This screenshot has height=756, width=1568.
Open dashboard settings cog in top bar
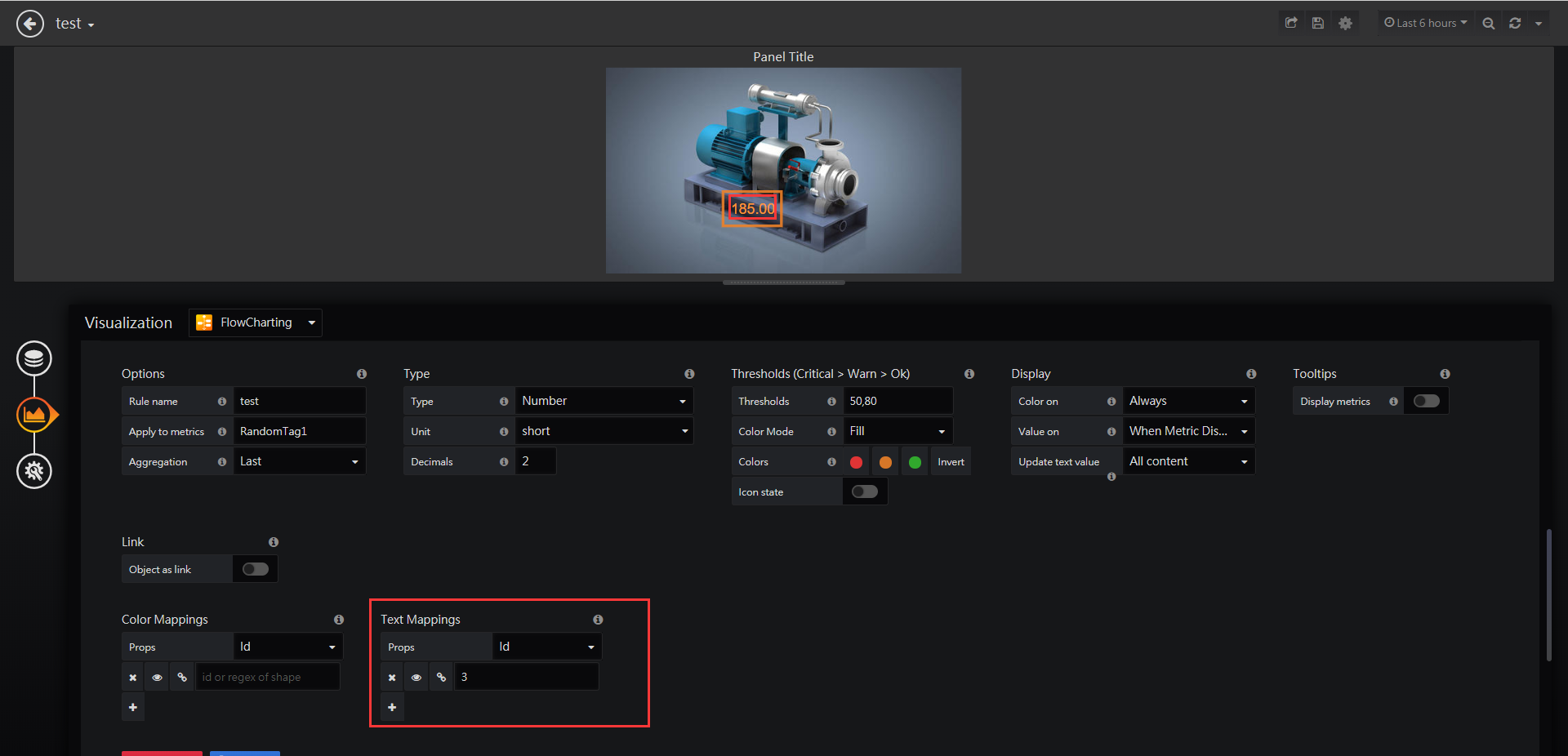[1345, 23]
